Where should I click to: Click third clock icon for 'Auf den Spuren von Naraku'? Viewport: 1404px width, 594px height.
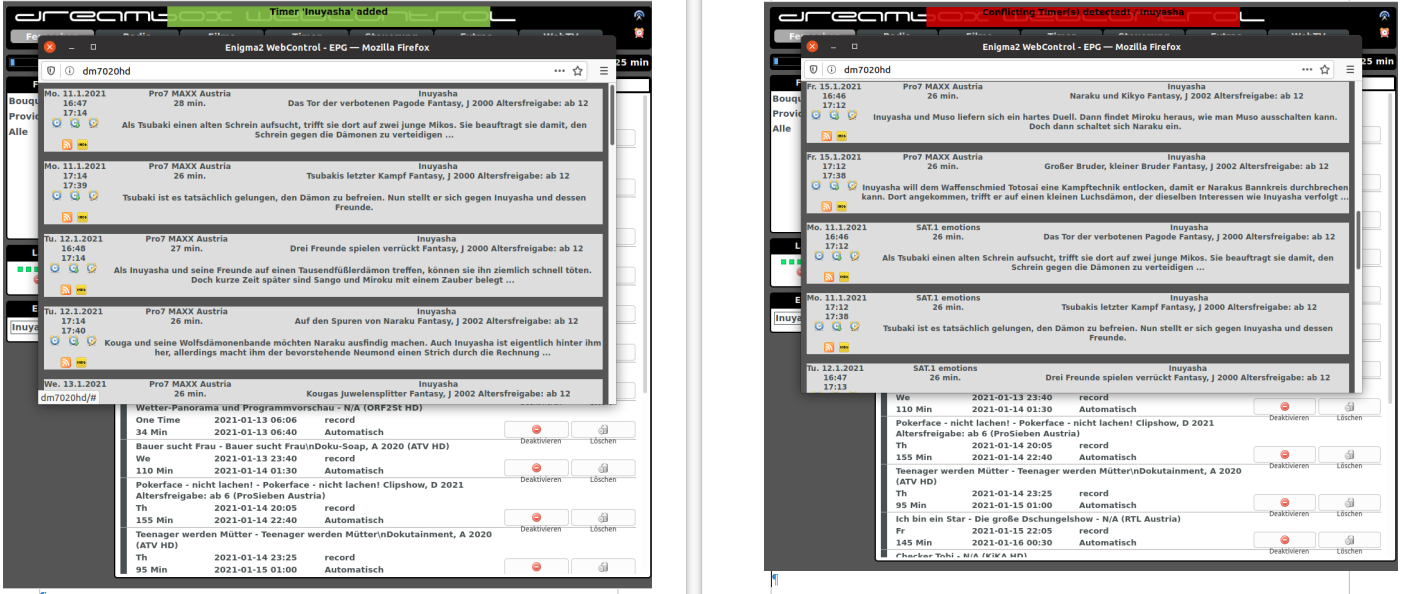93,340
